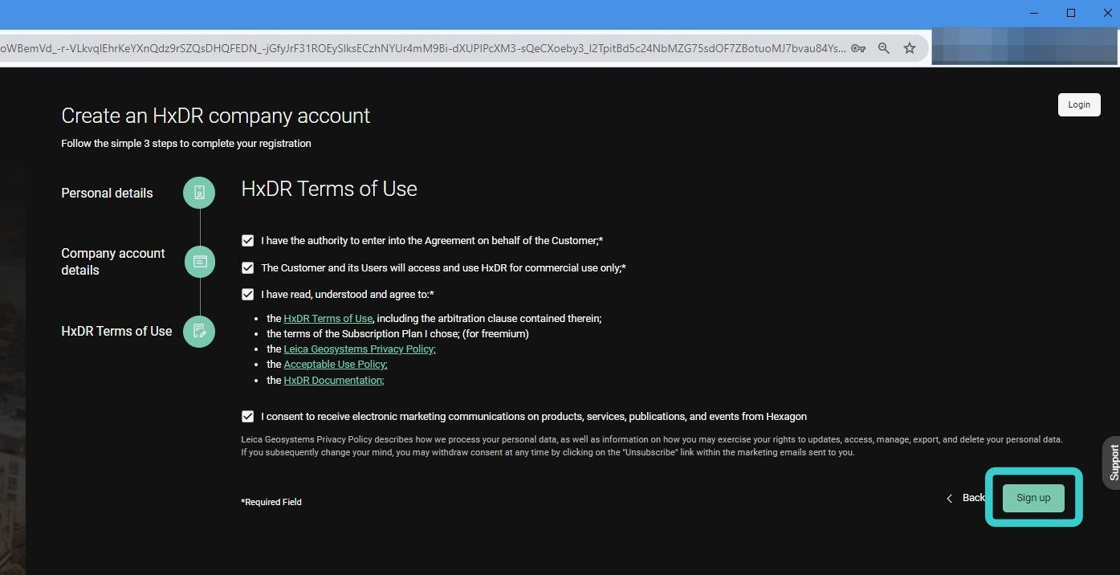Click the browser URL address field
Image resolution: width=1120 pixels, height=575 pixels.
pyautogui.click(x=421, y=48)
